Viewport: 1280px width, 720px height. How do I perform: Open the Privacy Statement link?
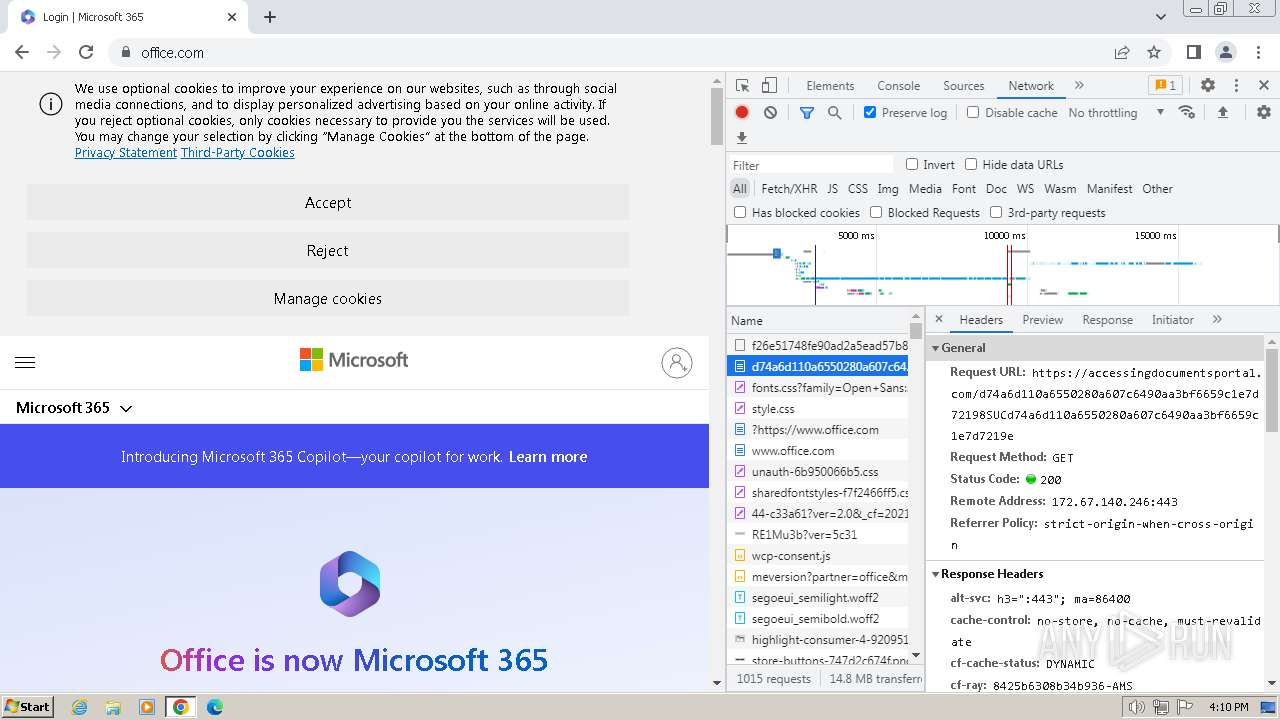[126, 153]
